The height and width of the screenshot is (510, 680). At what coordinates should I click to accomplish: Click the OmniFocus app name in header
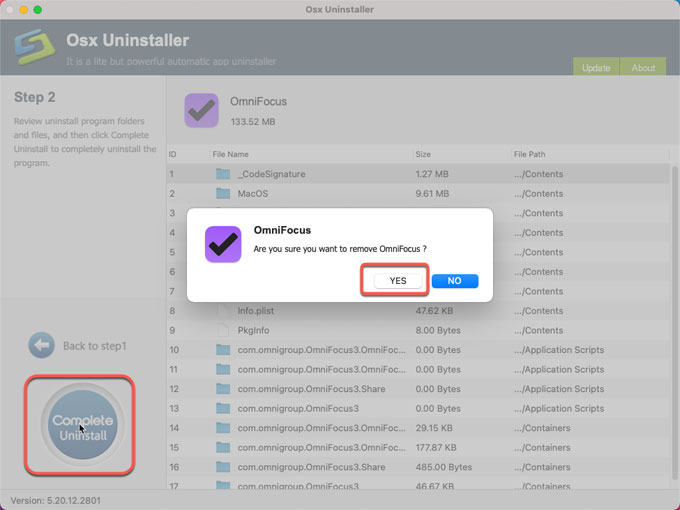258,101
